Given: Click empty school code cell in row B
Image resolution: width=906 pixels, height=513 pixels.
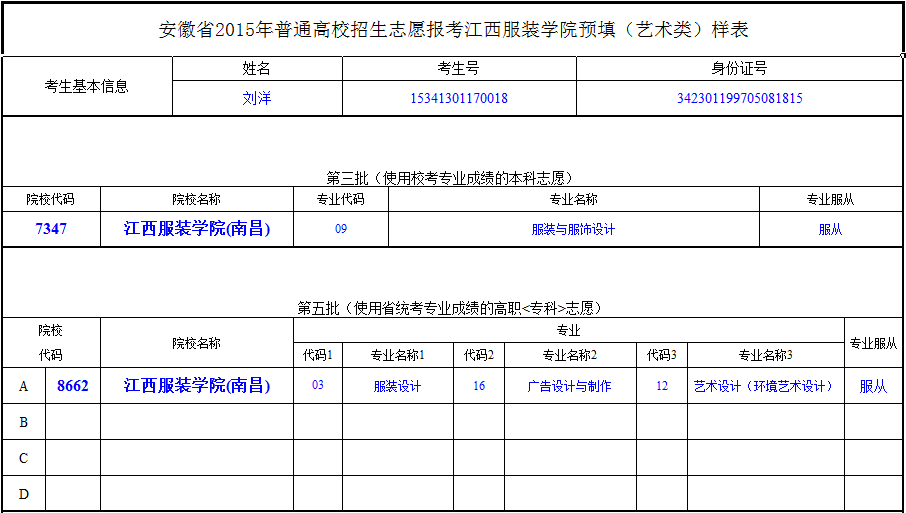Looking at the screenshot, I should tap(73, 422).
